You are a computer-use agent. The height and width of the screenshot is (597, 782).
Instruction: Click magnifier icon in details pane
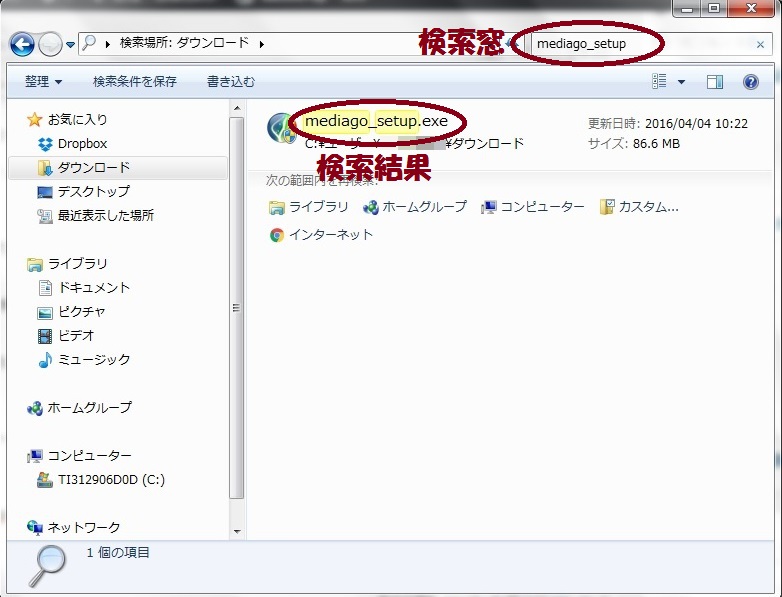(x=47, y=565)
